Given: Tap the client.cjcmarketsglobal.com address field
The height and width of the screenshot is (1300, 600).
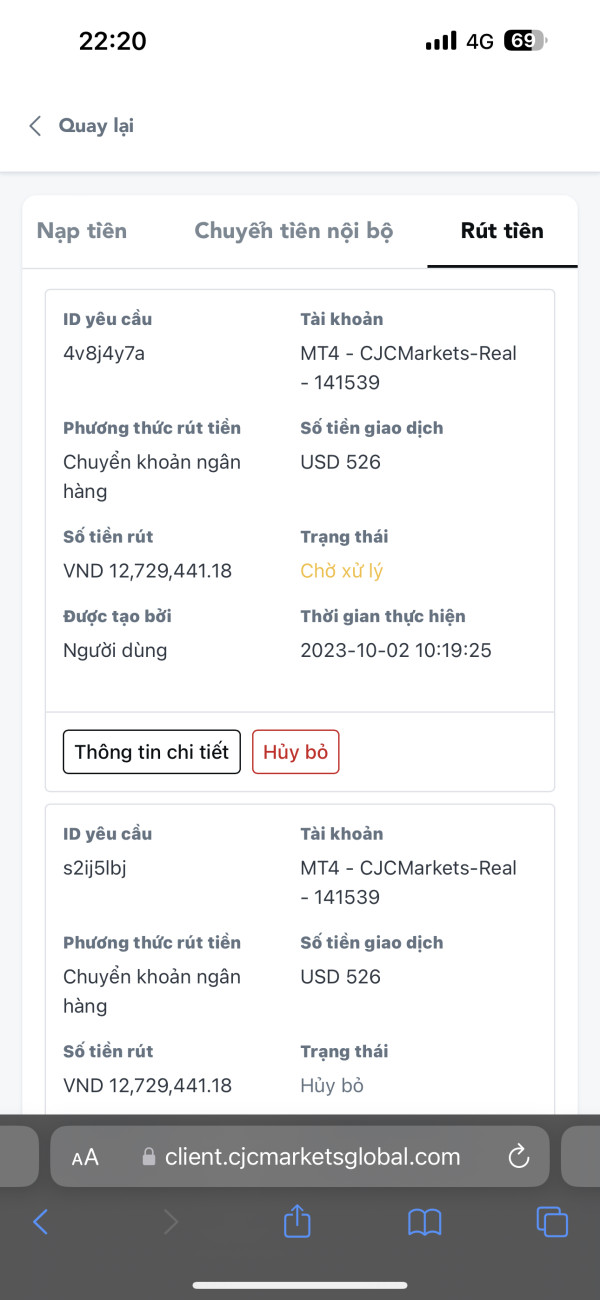Looking at the screenshot, I should pos(312,1157).
